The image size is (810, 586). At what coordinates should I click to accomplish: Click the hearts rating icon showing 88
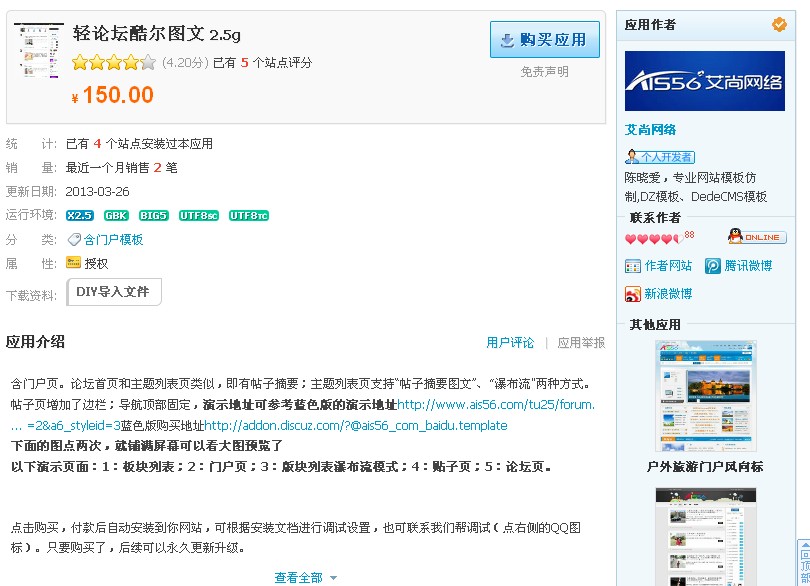[659, 238]
